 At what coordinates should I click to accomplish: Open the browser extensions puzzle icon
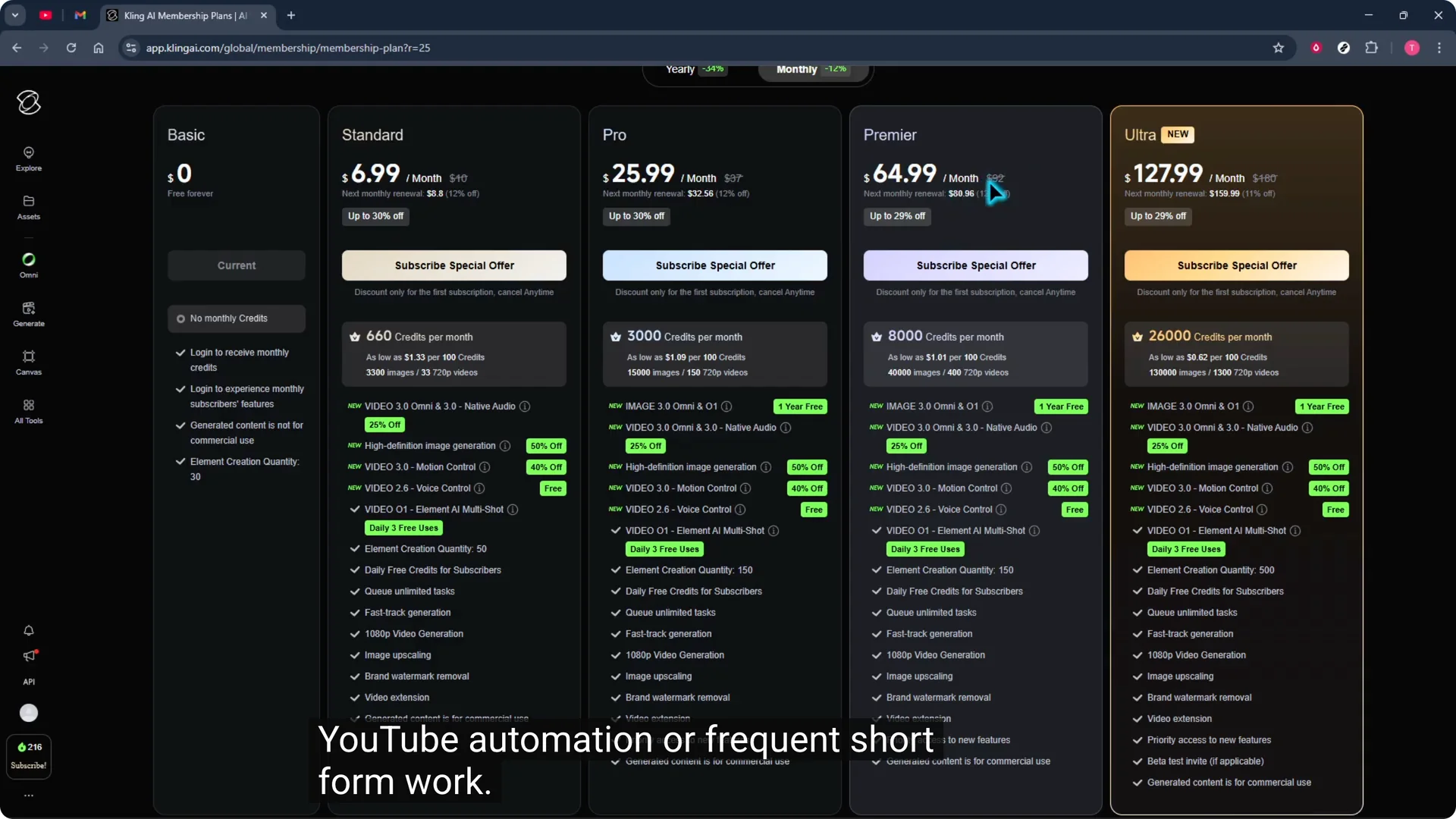[x=1371, y=48]
